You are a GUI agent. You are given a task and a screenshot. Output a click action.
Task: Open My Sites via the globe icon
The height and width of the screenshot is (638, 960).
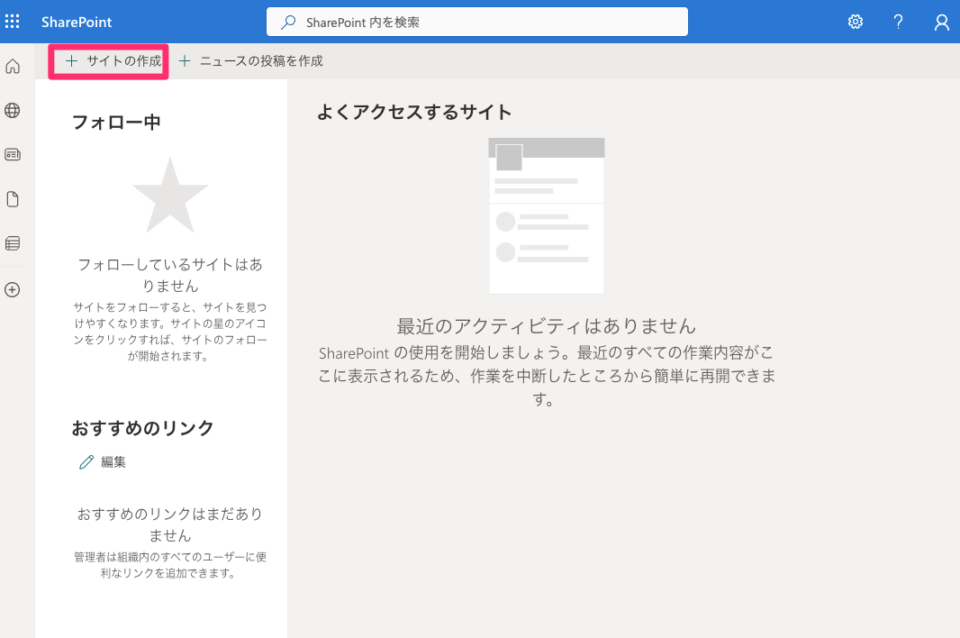[13, 110]
